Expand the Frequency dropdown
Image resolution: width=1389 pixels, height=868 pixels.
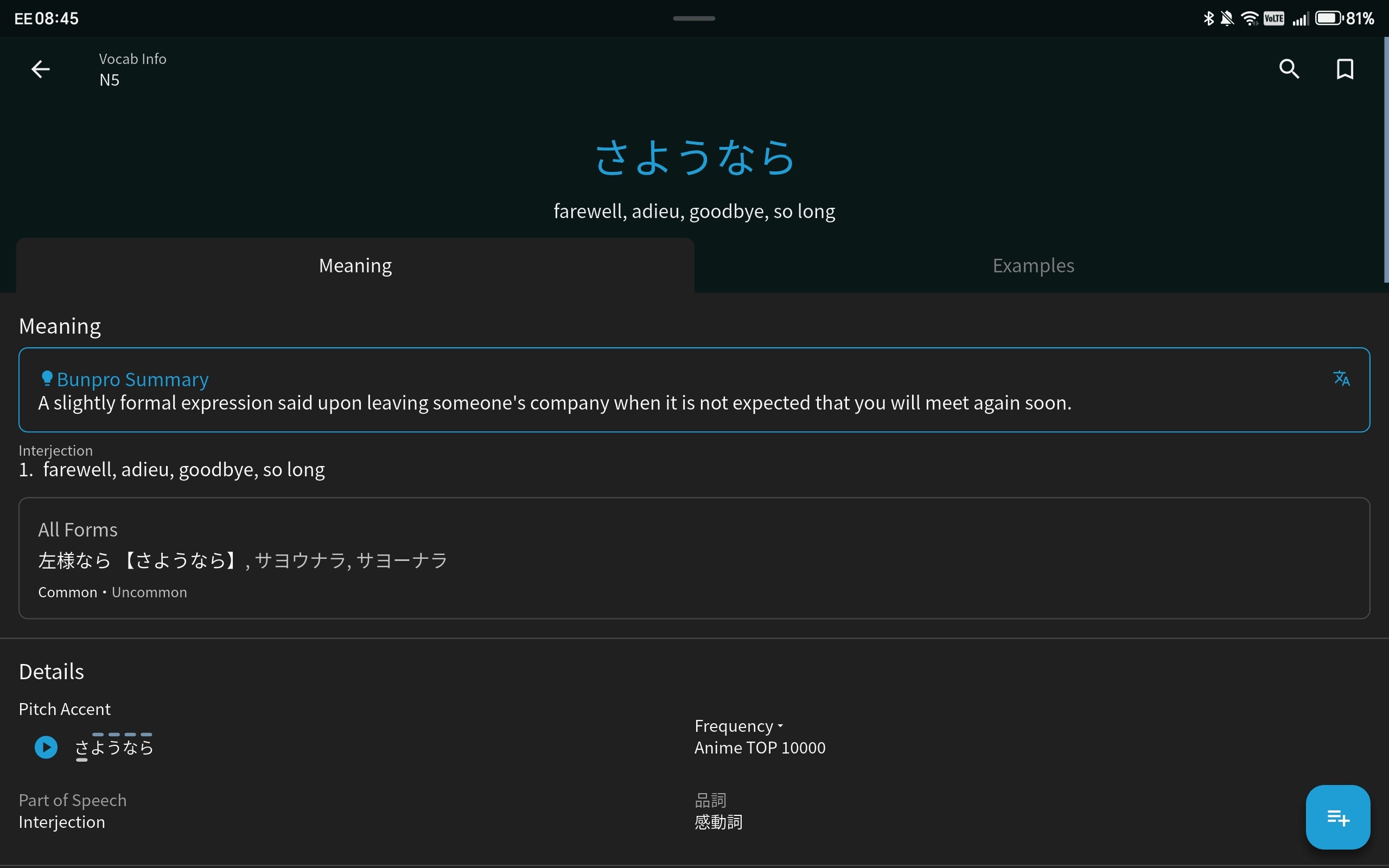click(x=738, y=726)
